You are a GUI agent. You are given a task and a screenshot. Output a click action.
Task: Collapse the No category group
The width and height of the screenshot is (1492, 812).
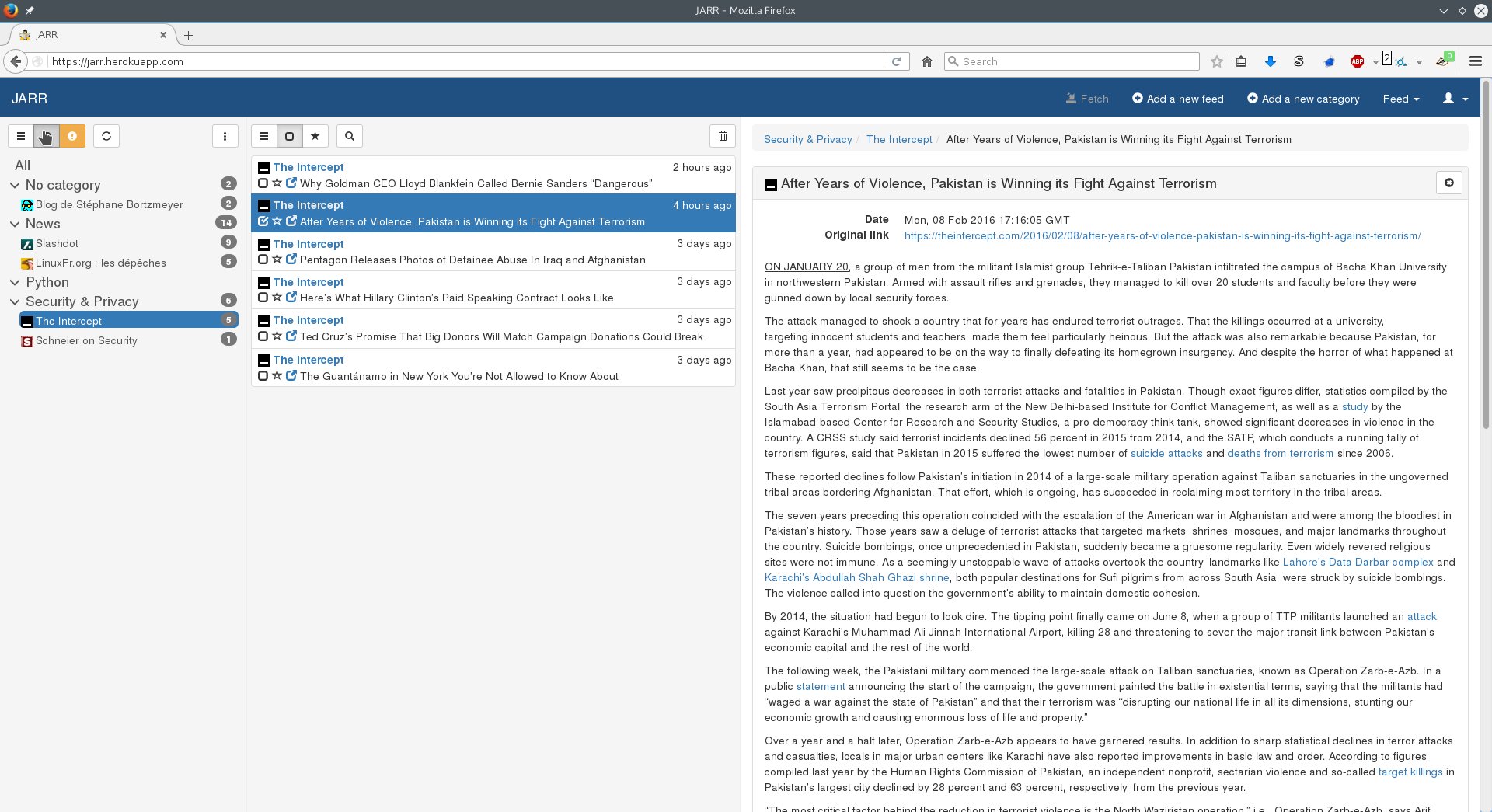pyautogui.click(x=15, y=185)
